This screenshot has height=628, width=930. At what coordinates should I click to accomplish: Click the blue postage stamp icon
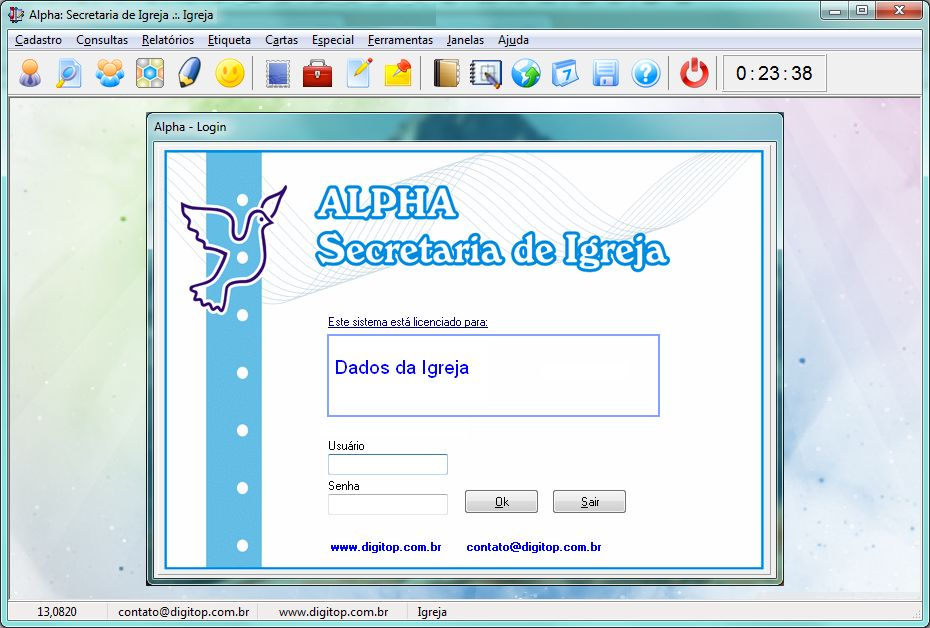tap(278, 74)
